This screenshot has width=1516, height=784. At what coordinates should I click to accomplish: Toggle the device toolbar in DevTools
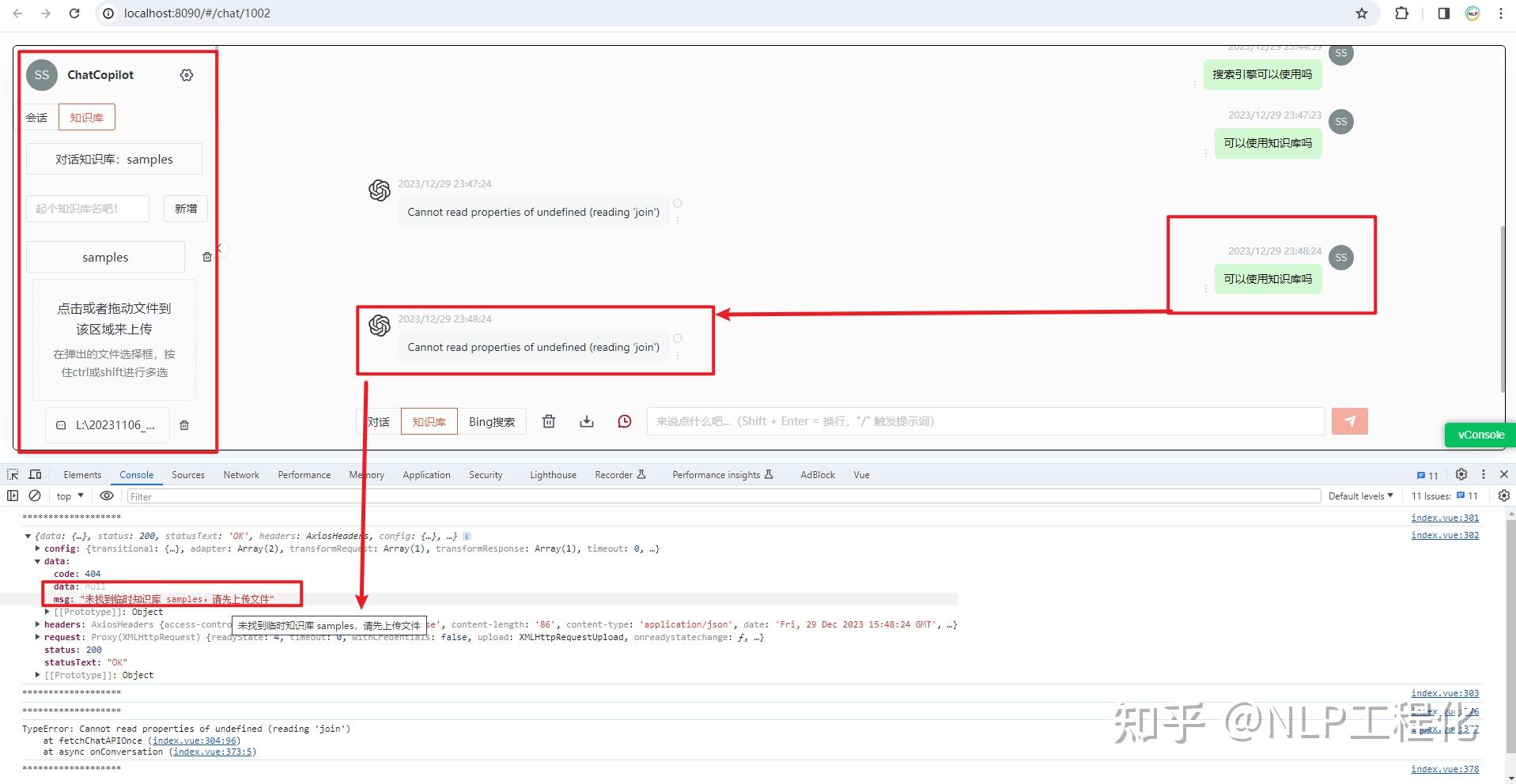coord(35,474)
